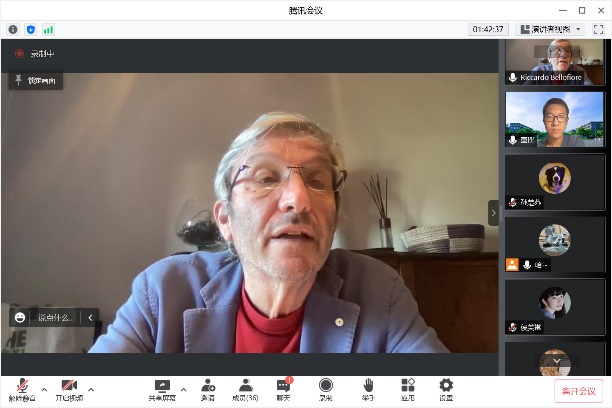
Task: Open the members list panel
Action: (x=245, y=389)
